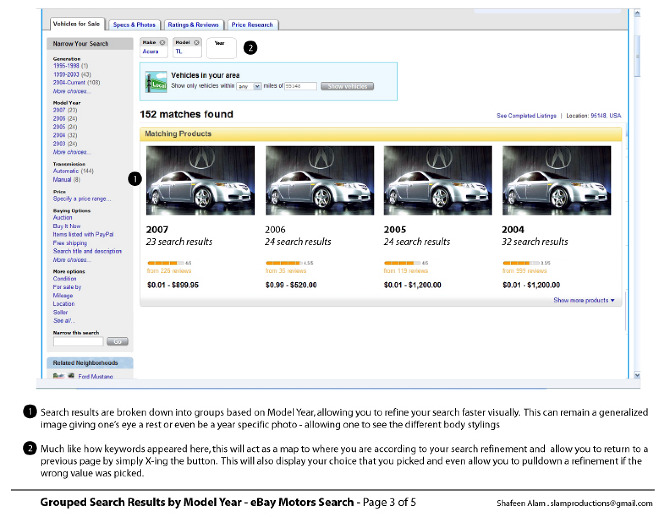The height and width of the screenshot is (517, 670).
Task: Select model year 2004 in sidebar
Action: click(x=59, y=135)
